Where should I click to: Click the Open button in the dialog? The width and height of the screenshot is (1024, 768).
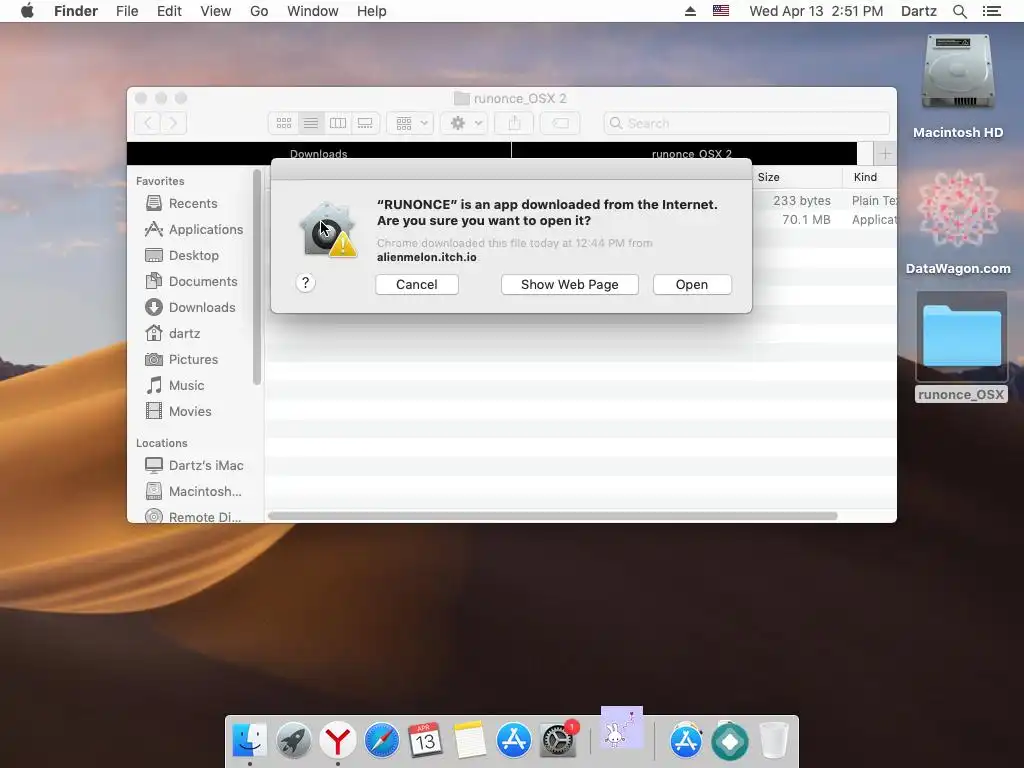(x=692, y=284)
